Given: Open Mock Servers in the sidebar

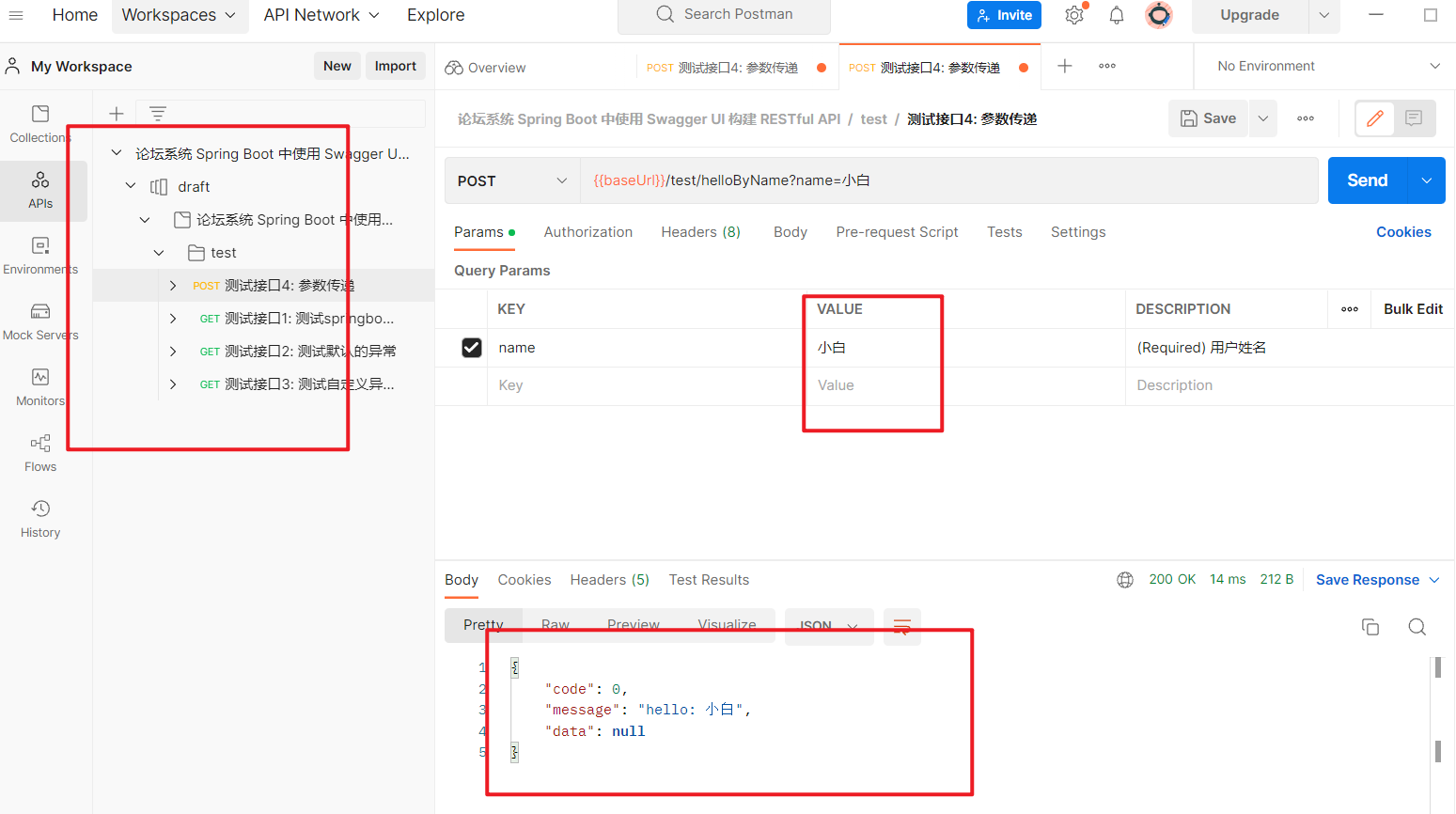Looking at the screenshot, I should pyautogui.click(x=40, y=321).
